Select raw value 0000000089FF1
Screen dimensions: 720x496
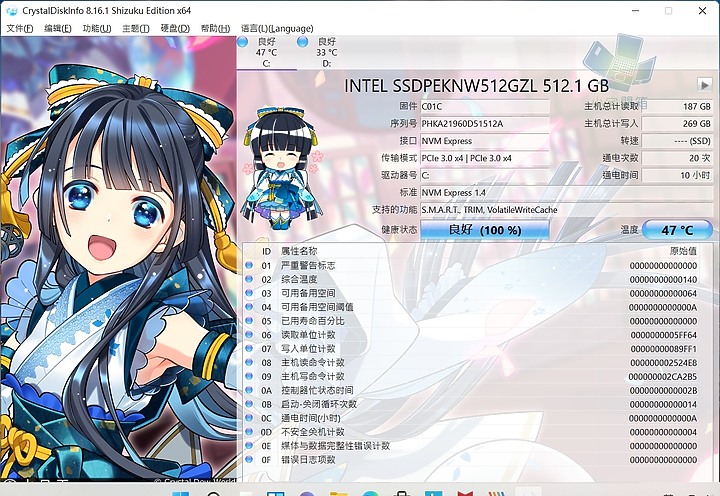(x=664, y=349)
